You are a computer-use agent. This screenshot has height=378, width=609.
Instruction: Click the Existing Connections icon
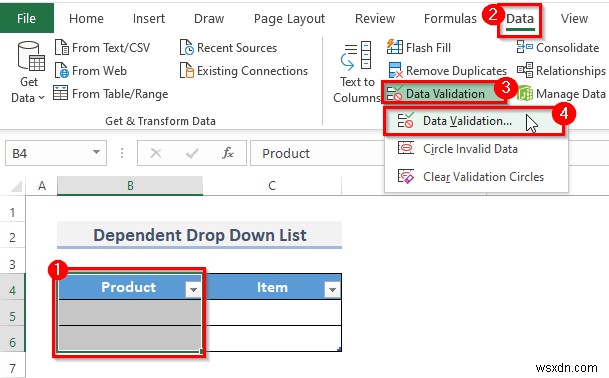coord(187,71)
